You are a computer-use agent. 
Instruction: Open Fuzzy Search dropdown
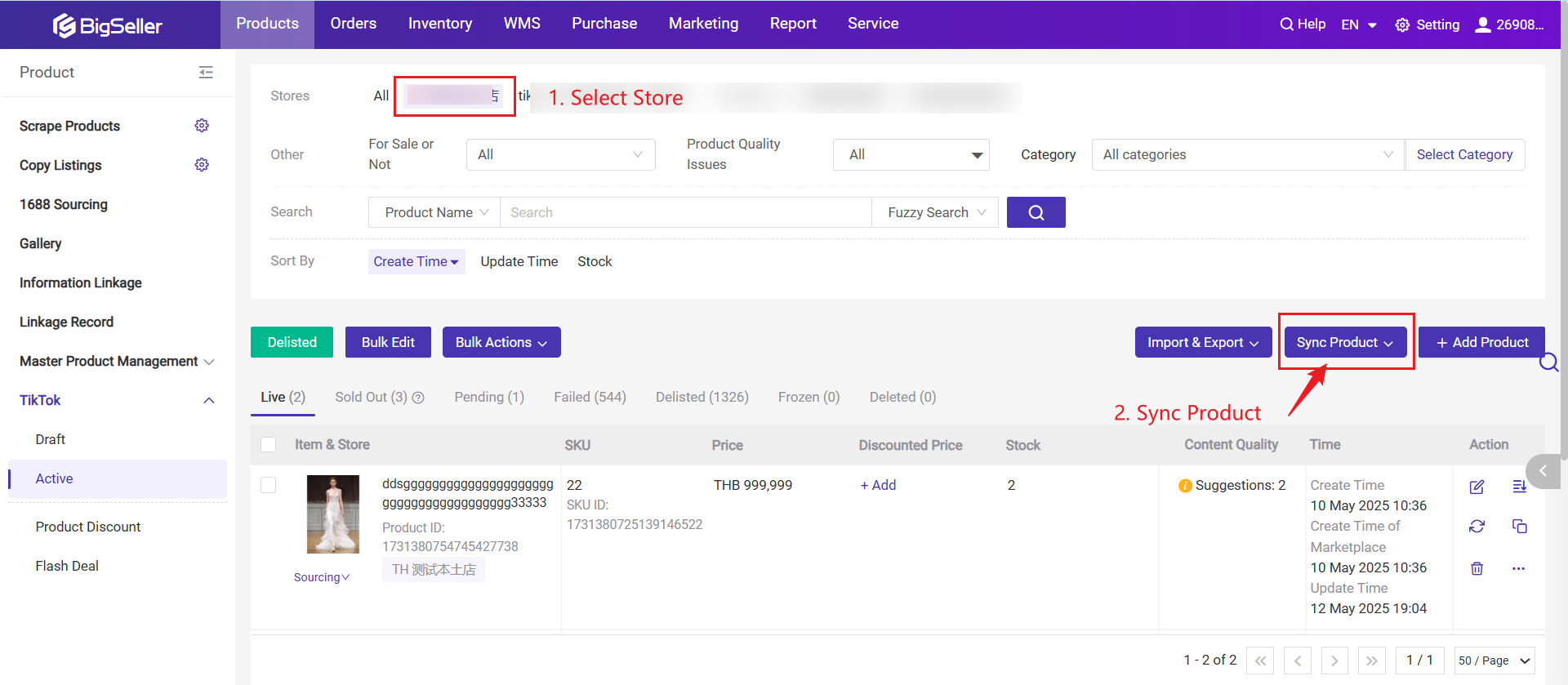click(x=935, y=212)
